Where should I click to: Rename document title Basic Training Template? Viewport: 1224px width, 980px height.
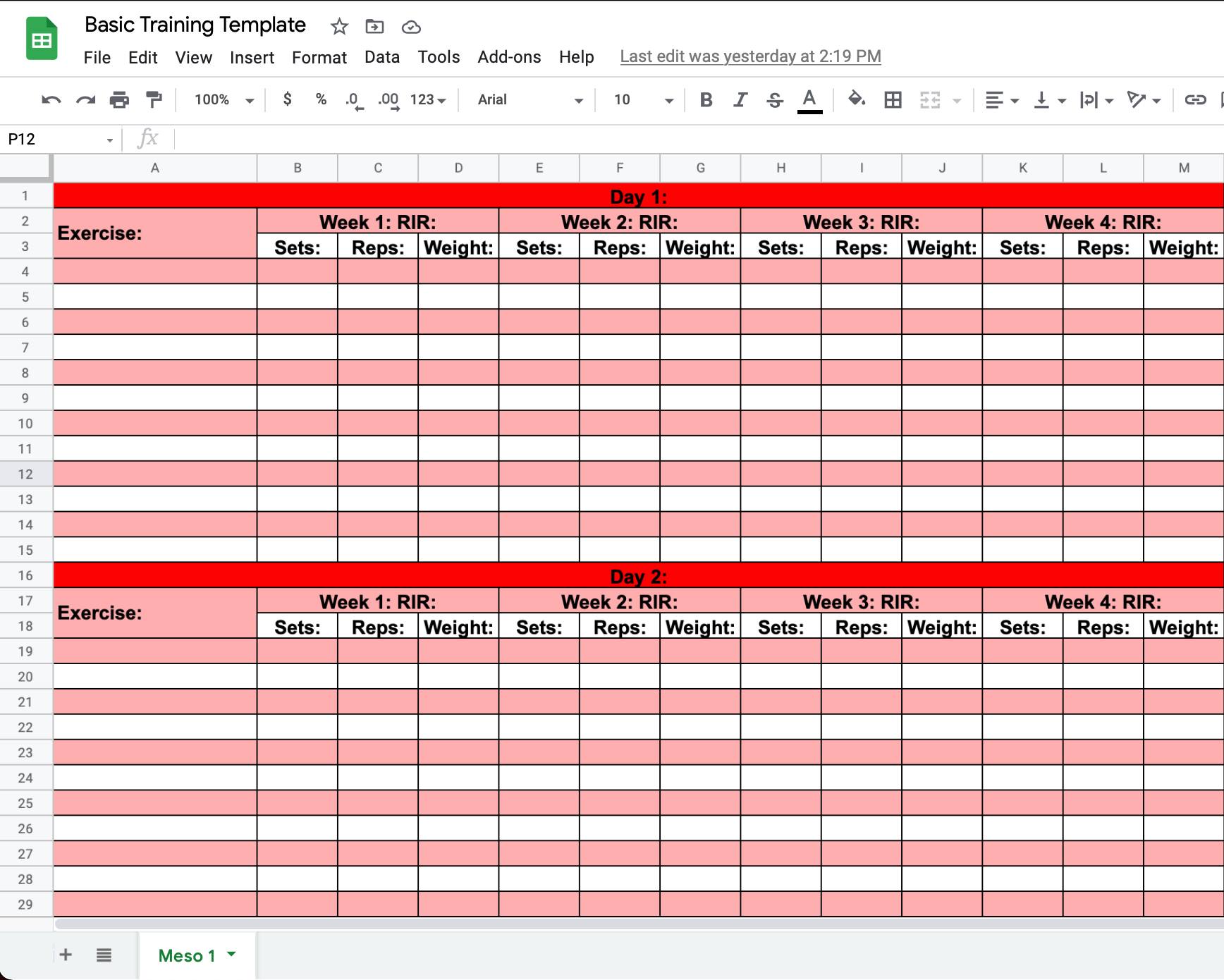coord(195,25)
